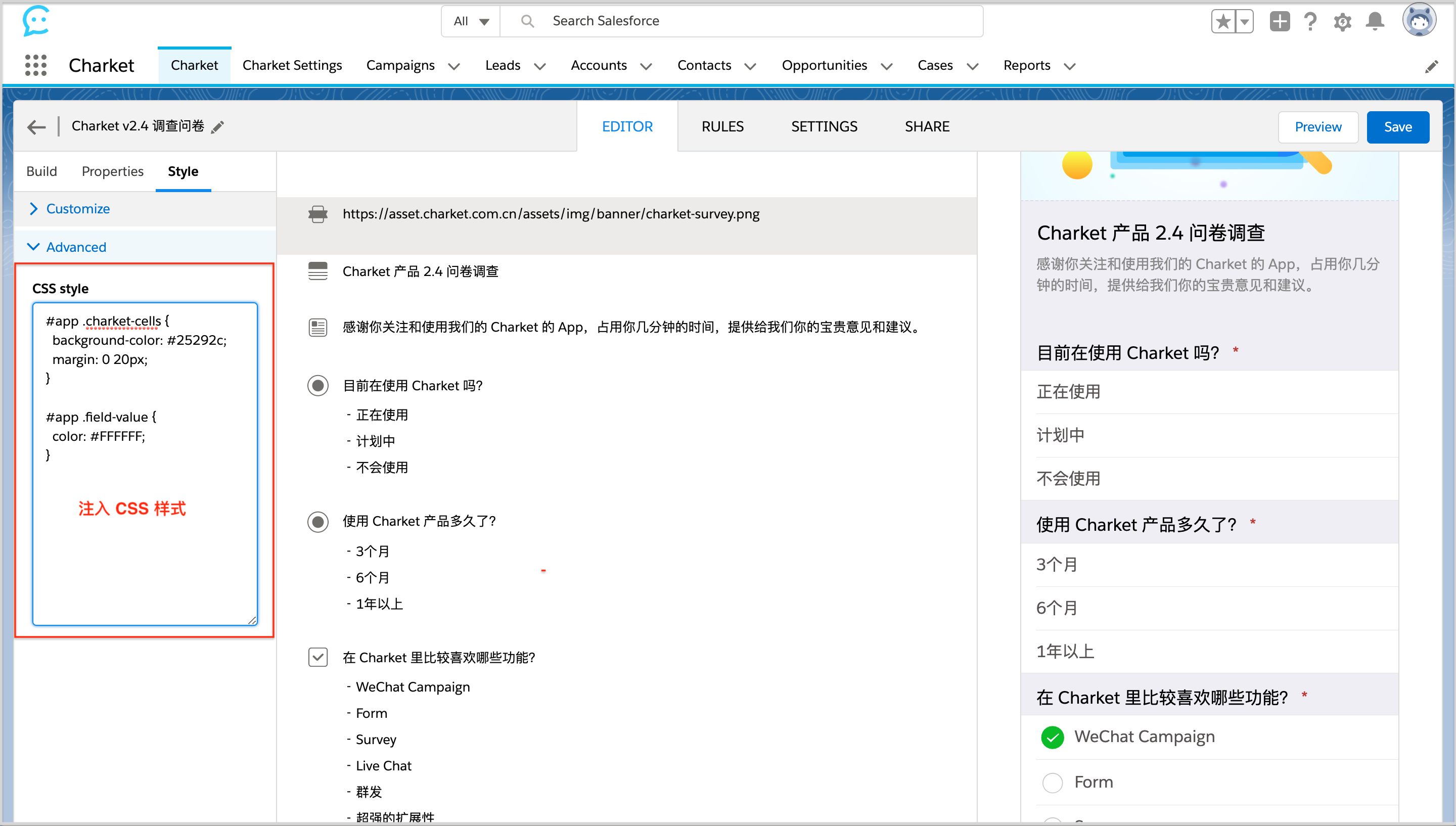Expand the Customize section
This screenshot has width=1456, height=826.
[78, 209]
